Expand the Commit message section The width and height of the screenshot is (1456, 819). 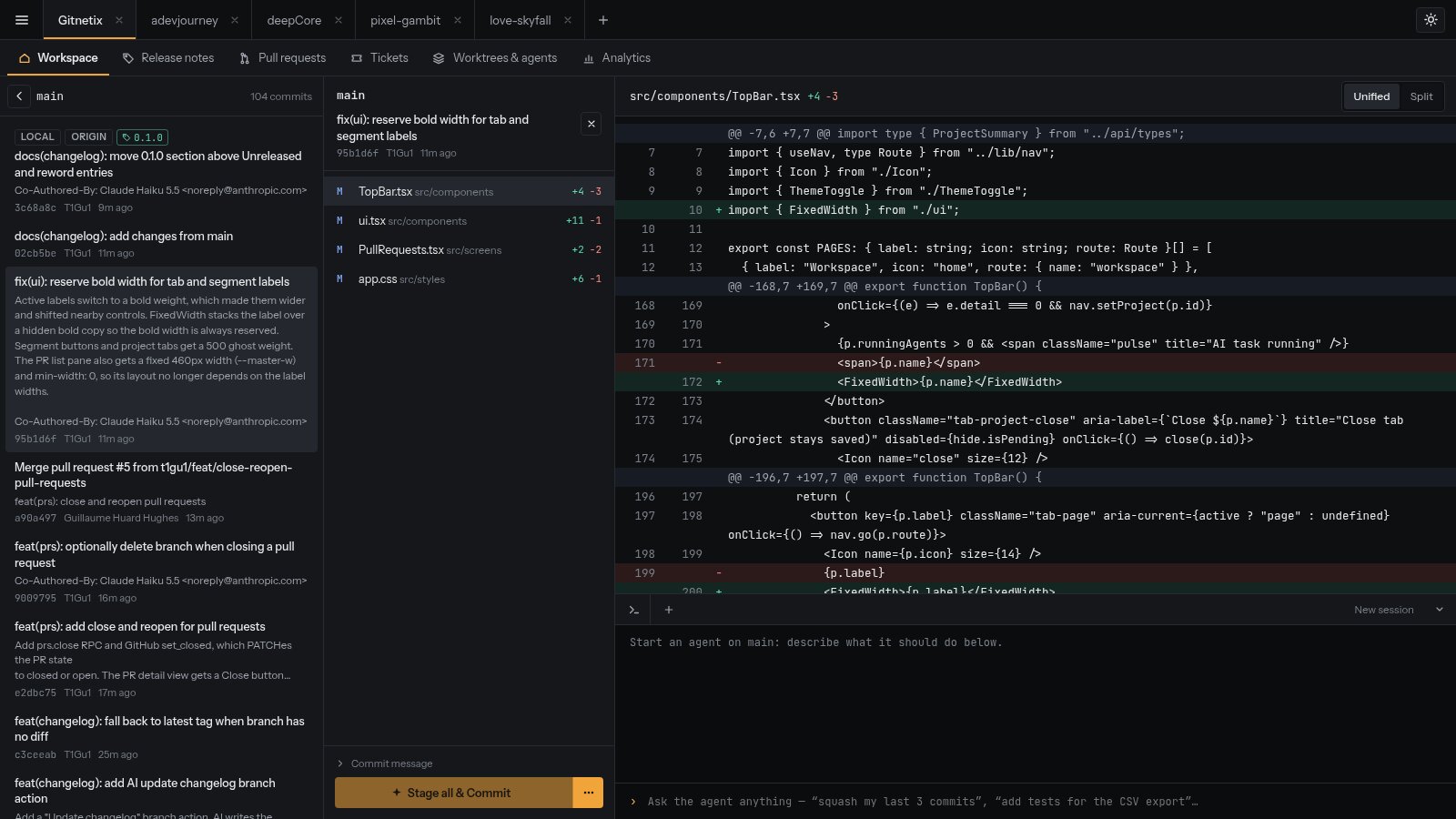385,763
